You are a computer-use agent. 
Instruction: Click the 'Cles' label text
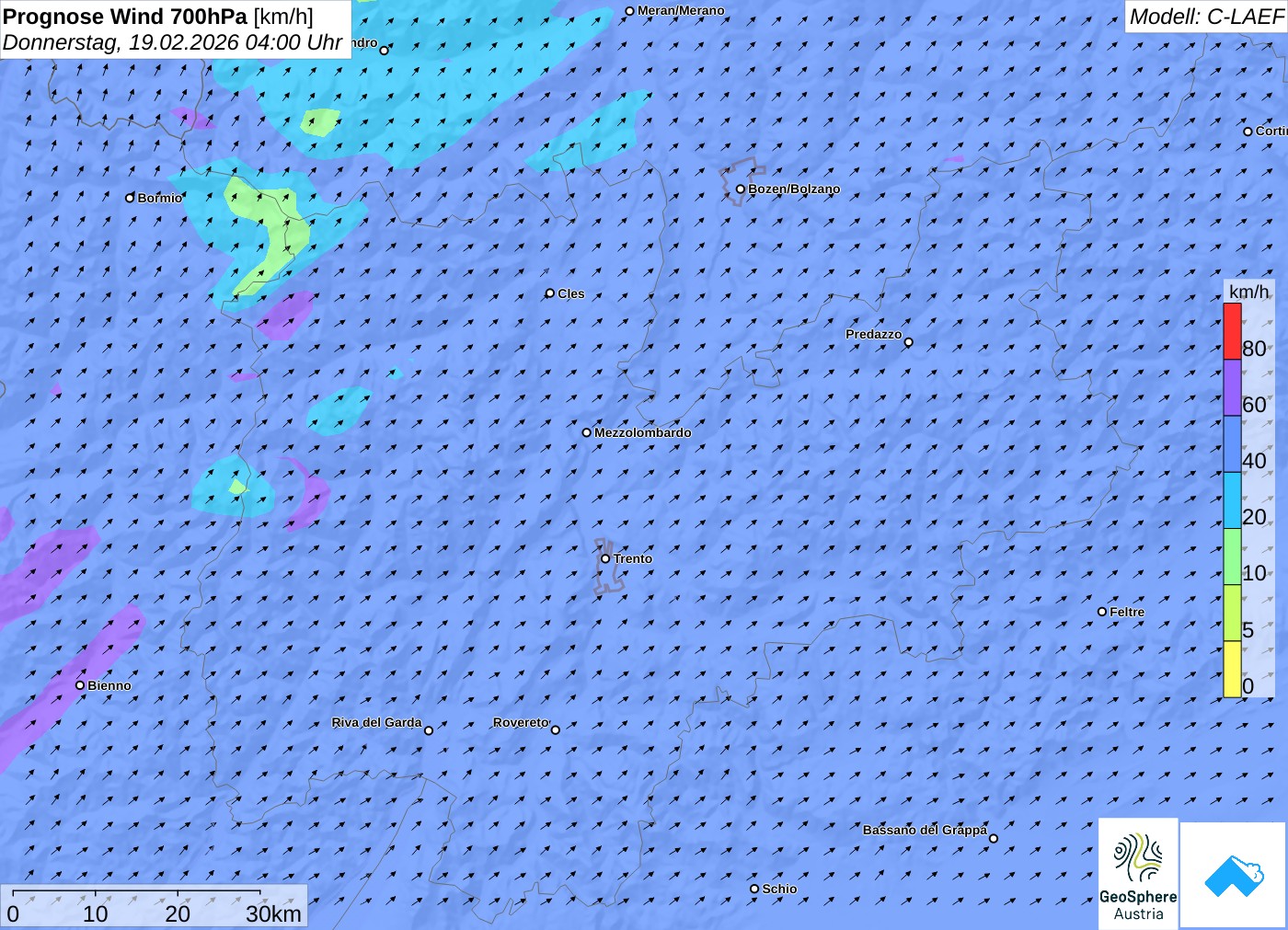coord(570,293)
